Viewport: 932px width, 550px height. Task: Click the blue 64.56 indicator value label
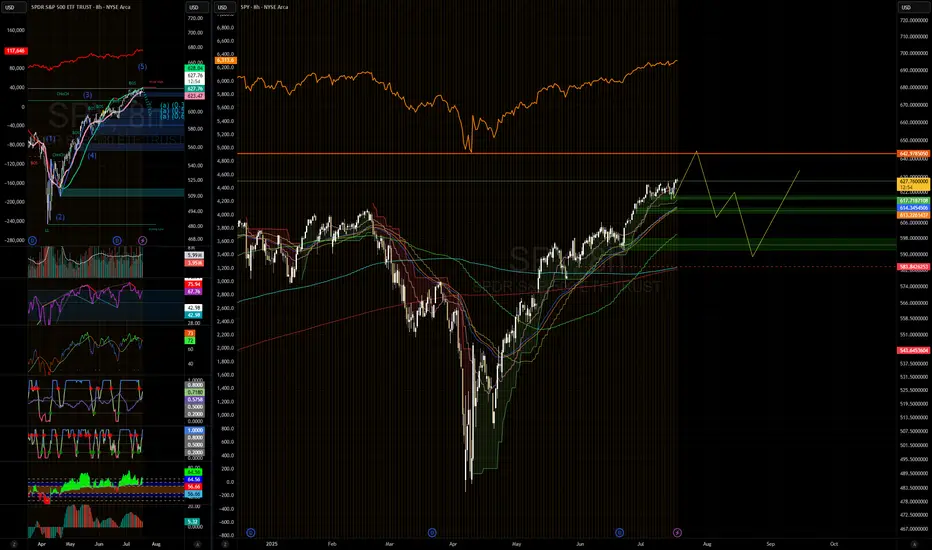point(194,479)
